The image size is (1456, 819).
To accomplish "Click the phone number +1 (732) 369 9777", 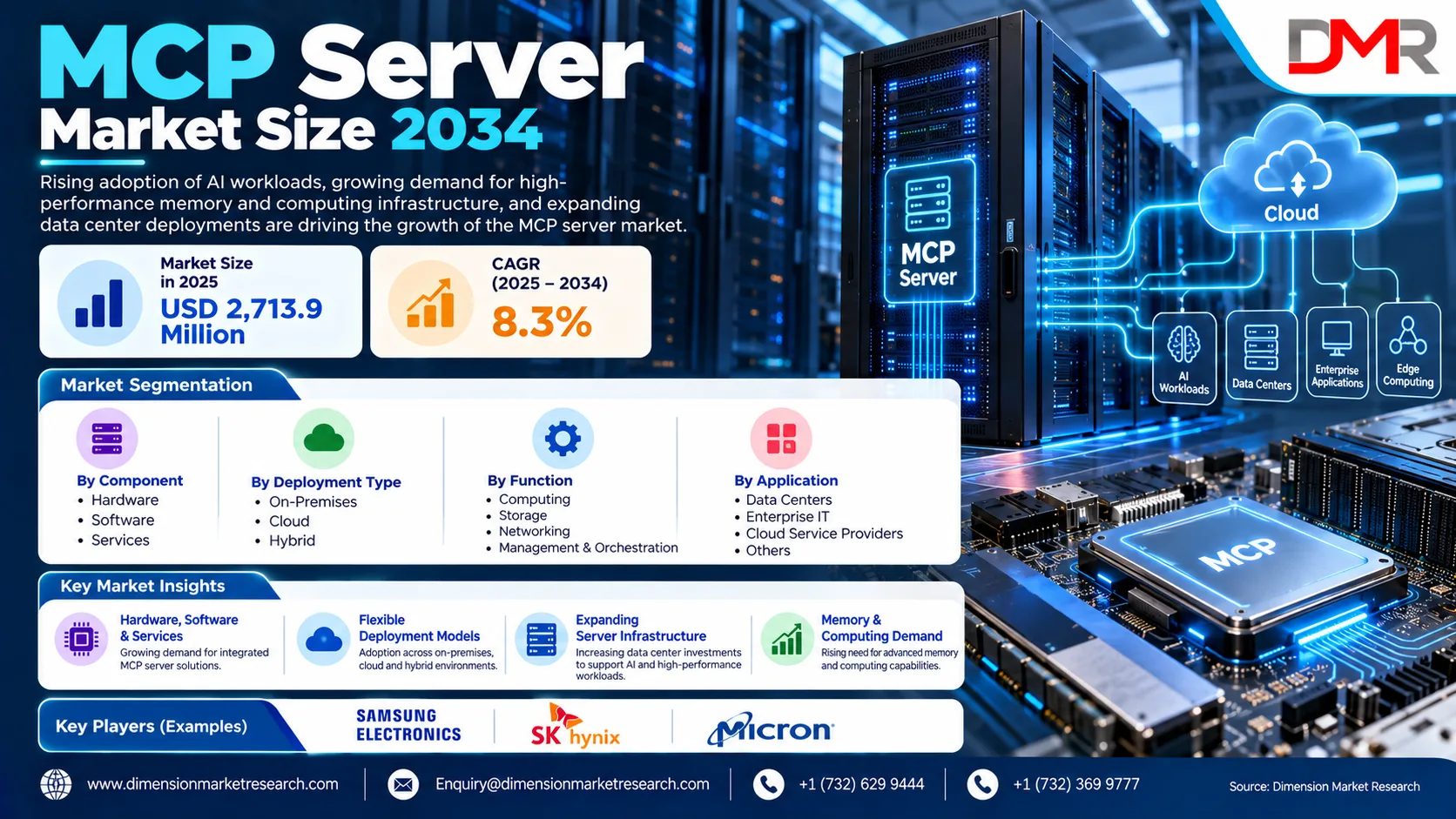I will tap(1076, 784).
